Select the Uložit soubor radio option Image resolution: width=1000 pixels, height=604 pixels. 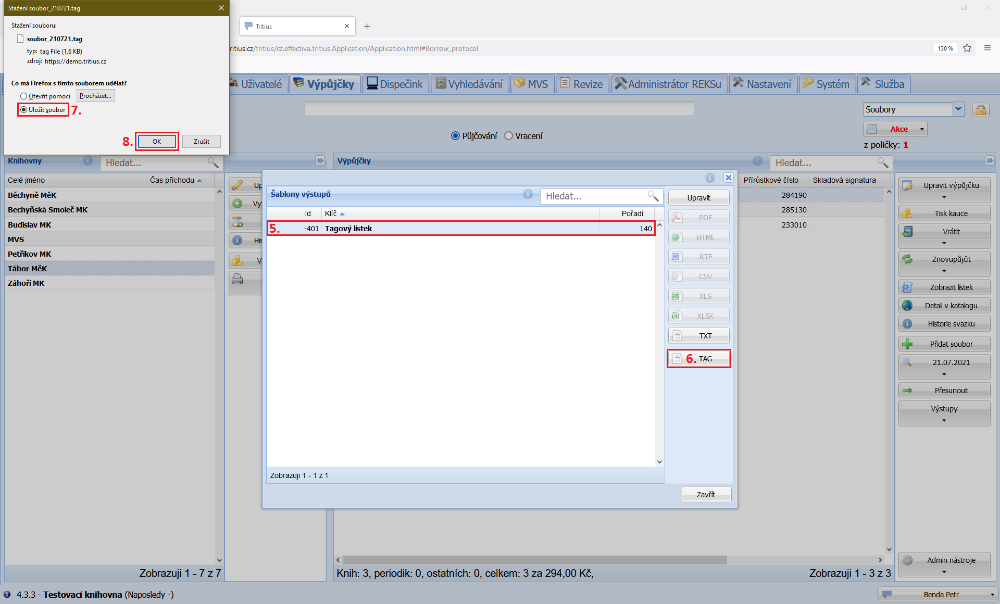click(25, 109)
